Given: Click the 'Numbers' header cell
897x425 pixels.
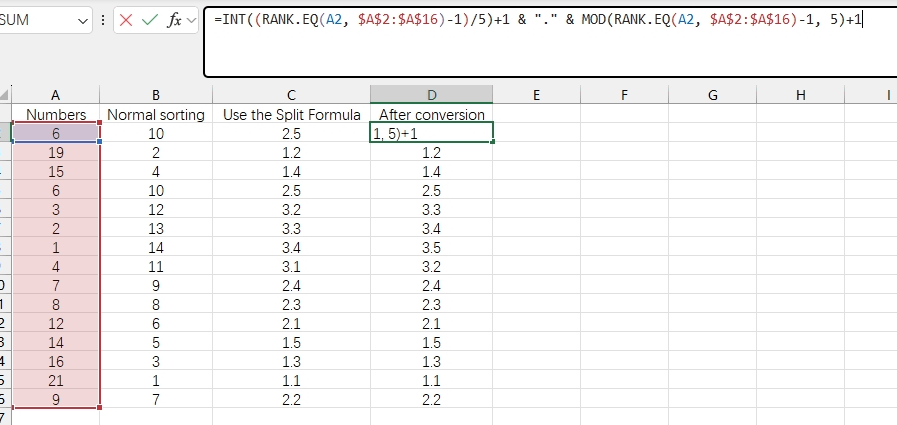Looking at the screenshot, I should tap(55, 114).
